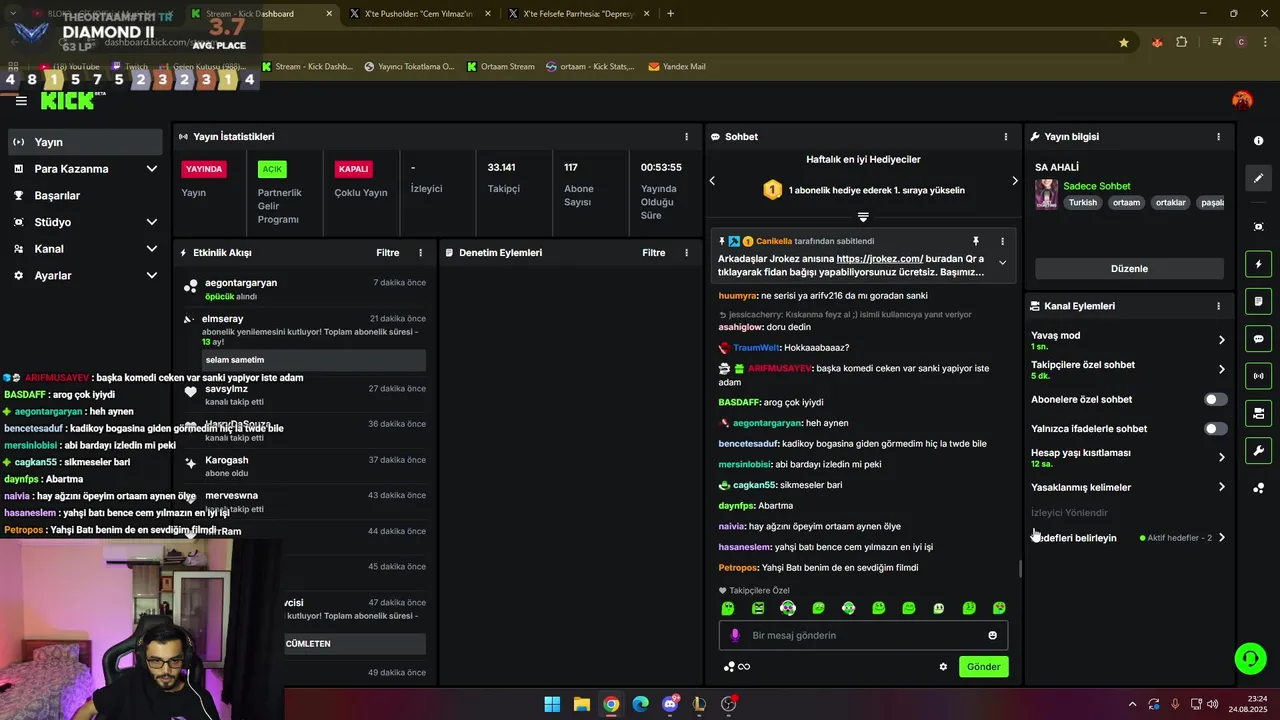Click the Düzenle button
Image resolution: width=1280 pixels, height=720 pixels.
(x=1129, y=269)
